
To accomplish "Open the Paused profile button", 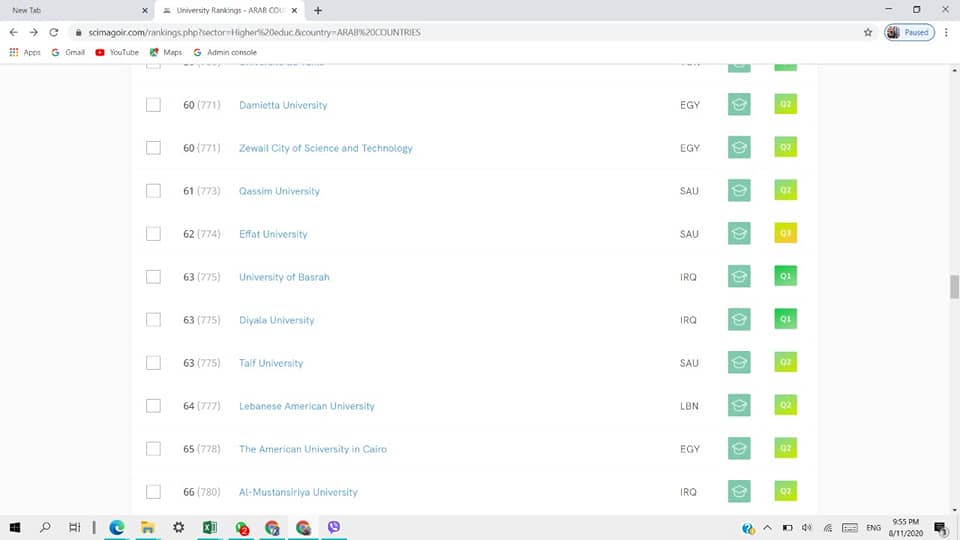I will [x=909, y=32].
